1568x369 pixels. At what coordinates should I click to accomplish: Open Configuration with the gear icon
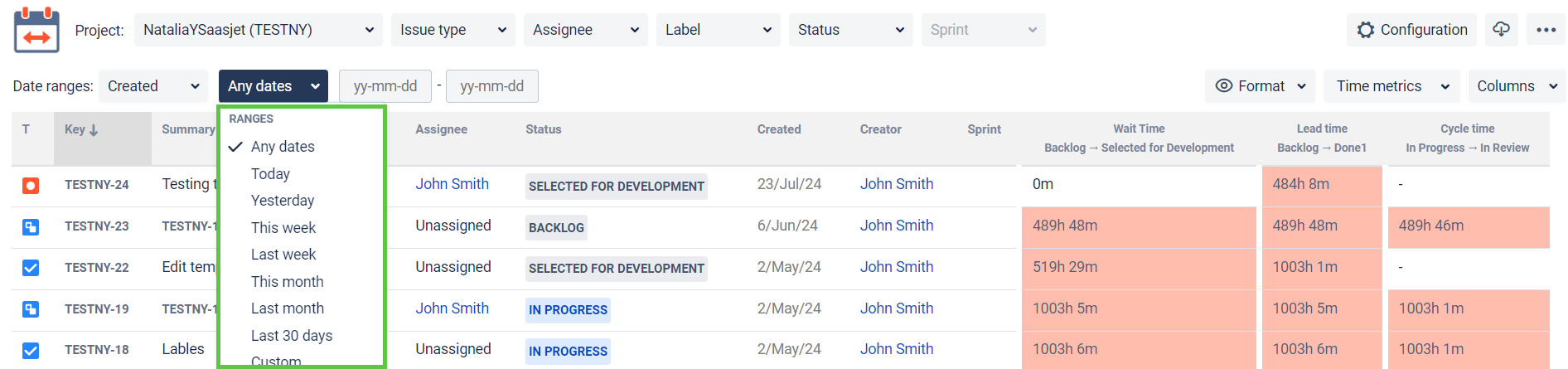1411,30
